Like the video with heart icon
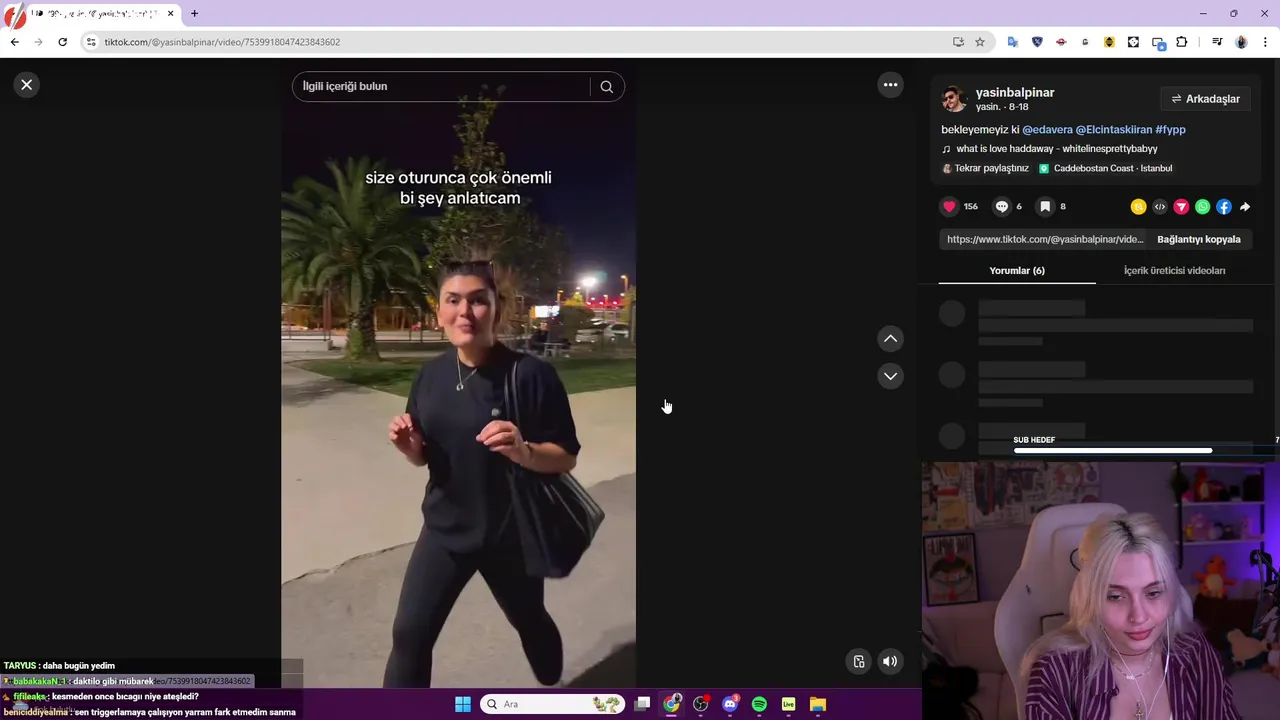 click(x=949, y=207)
